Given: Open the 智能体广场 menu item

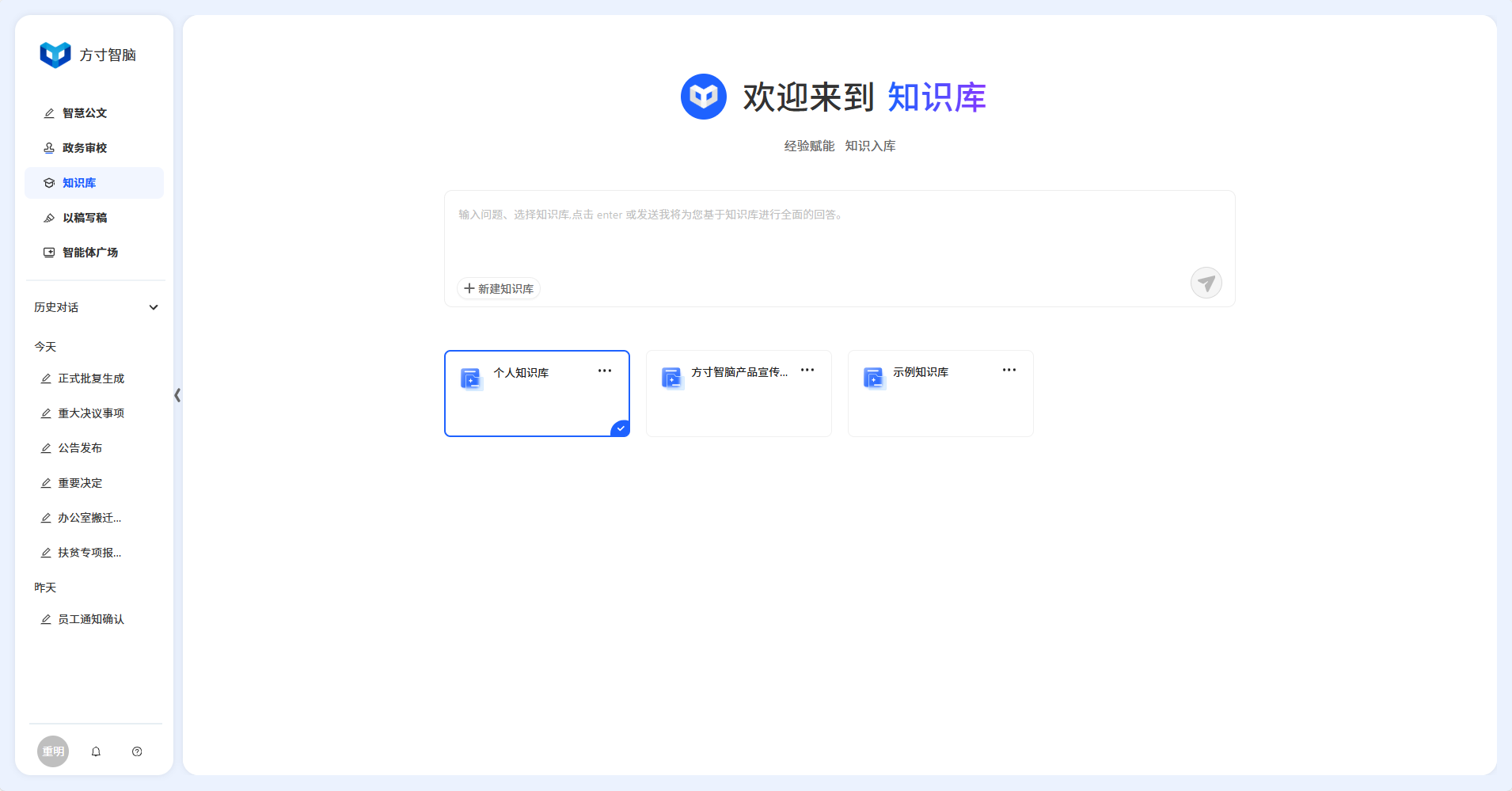Looking at the screenshot, I should [89, 253].
